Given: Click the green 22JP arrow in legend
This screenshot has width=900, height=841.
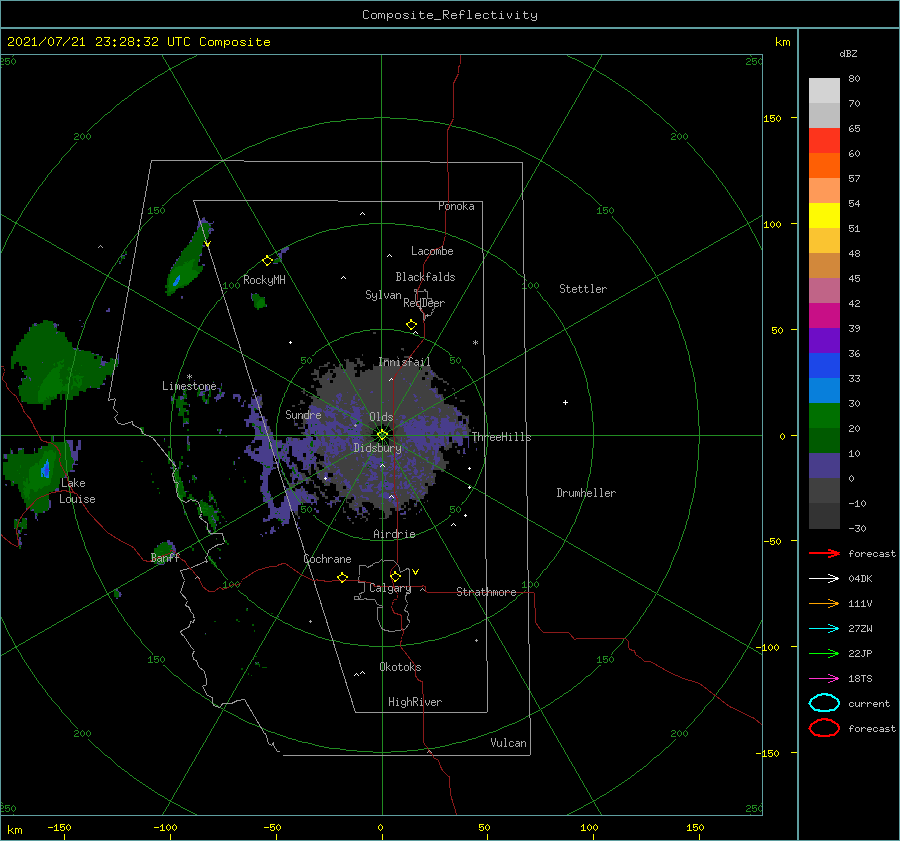Looking at the screenshot, I should tap(824, 653).
